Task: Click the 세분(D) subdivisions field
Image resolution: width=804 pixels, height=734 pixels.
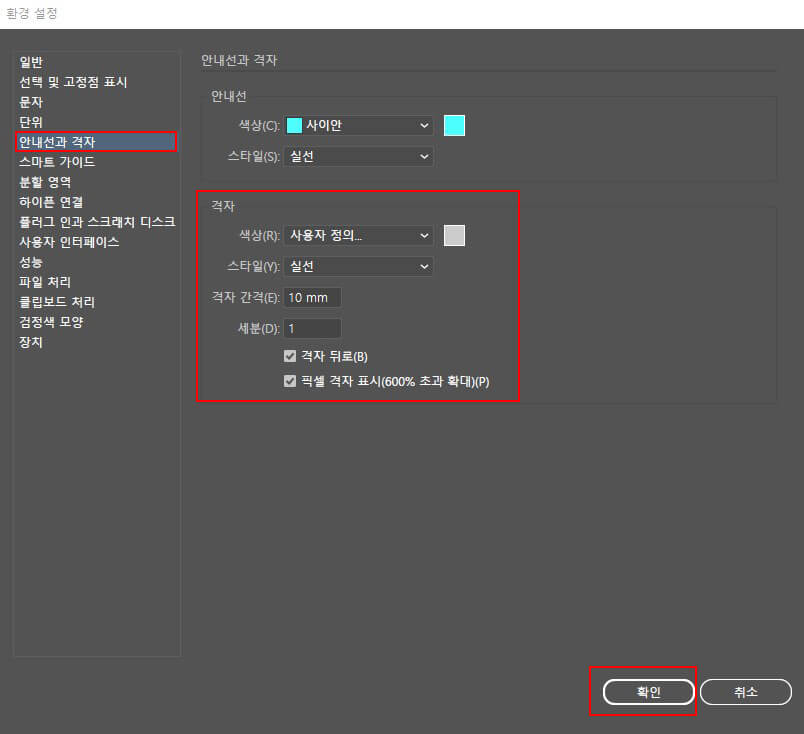Action: [x=312, y=328]
